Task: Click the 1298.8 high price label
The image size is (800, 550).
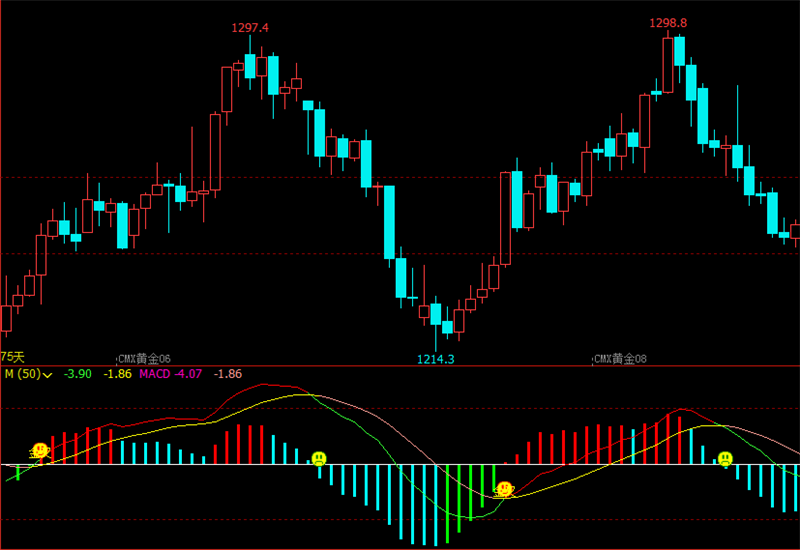Action: [668, 23]
